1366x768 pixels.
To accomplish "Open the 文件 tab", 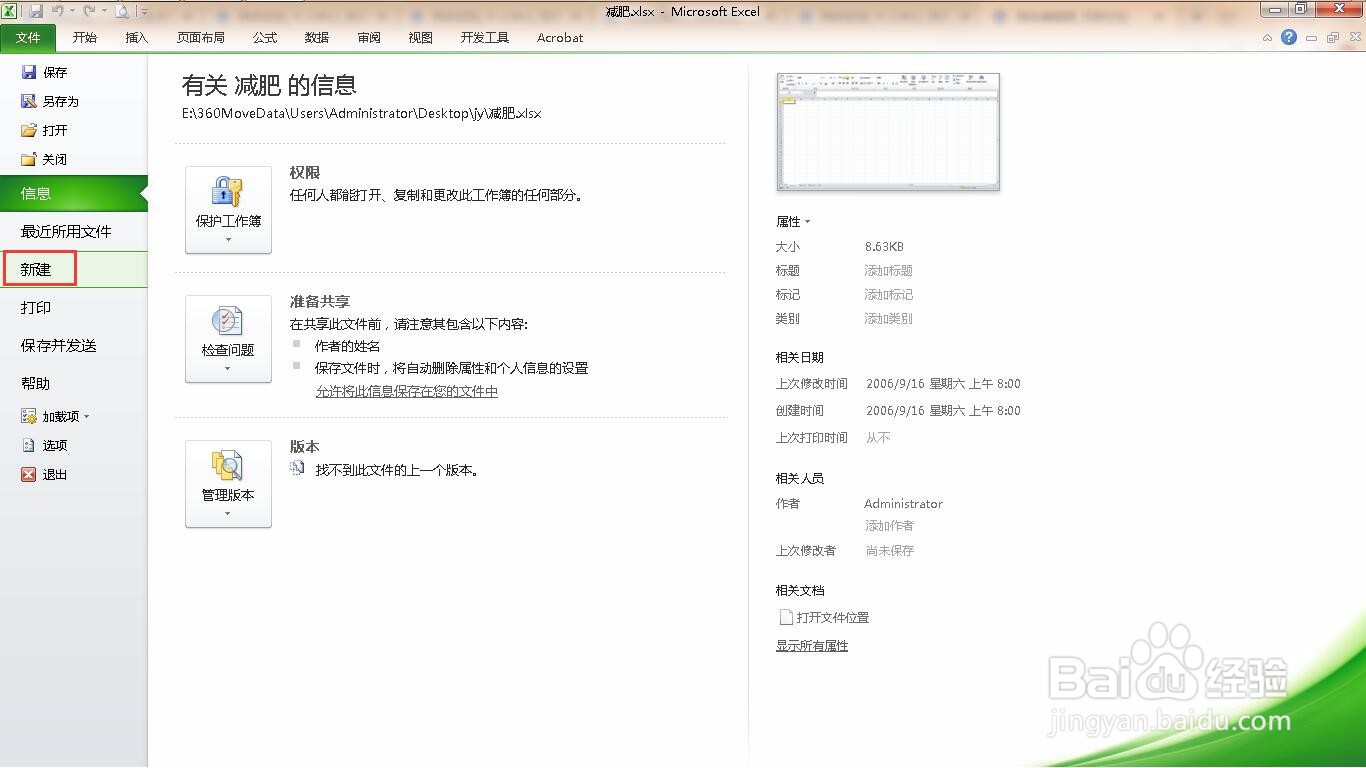I will (x=29, y=38).
